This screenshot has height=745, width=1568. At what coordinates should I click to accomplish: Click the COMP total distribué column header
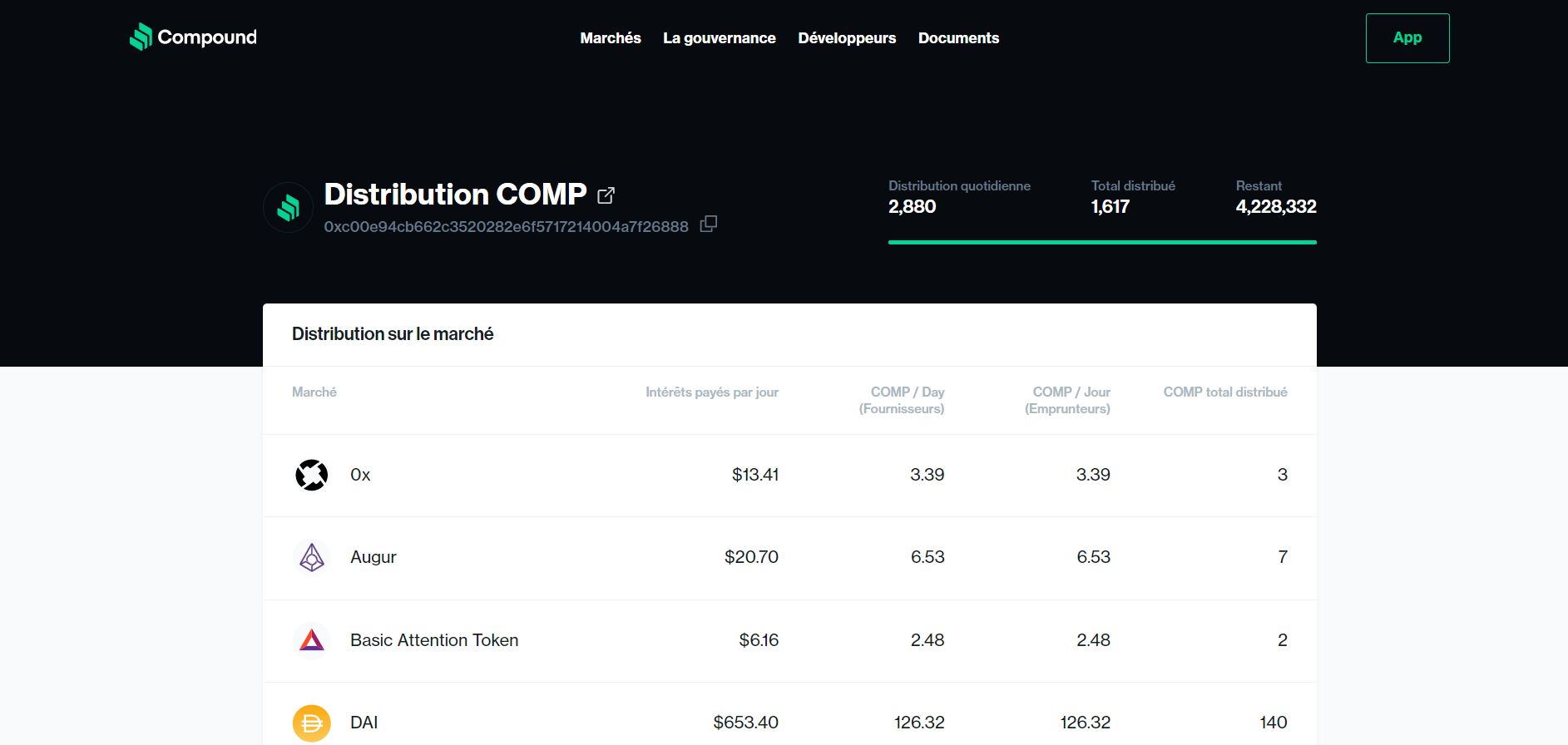[x=1225, y=392]
